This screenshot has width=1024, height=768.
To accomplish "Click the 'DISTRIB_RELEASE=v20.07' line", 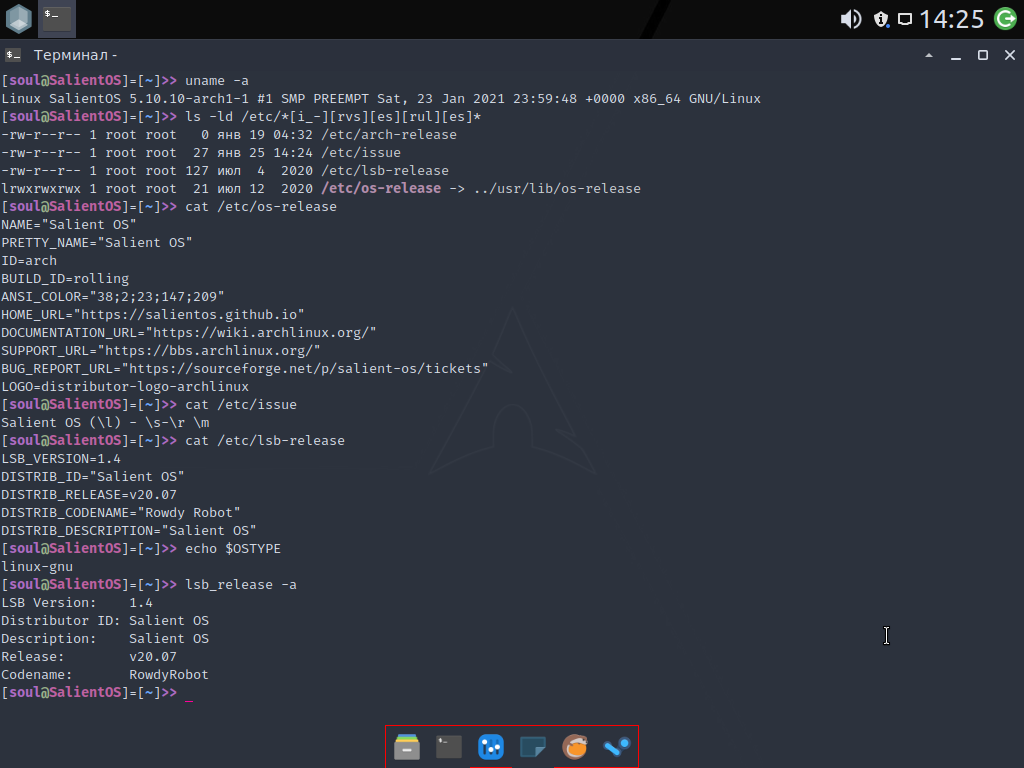I will [89, 495].
